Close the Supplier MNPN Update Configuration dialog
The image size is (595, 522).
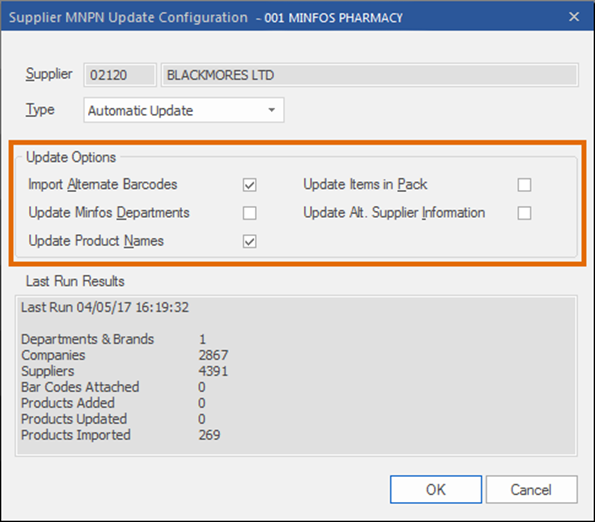574,17
